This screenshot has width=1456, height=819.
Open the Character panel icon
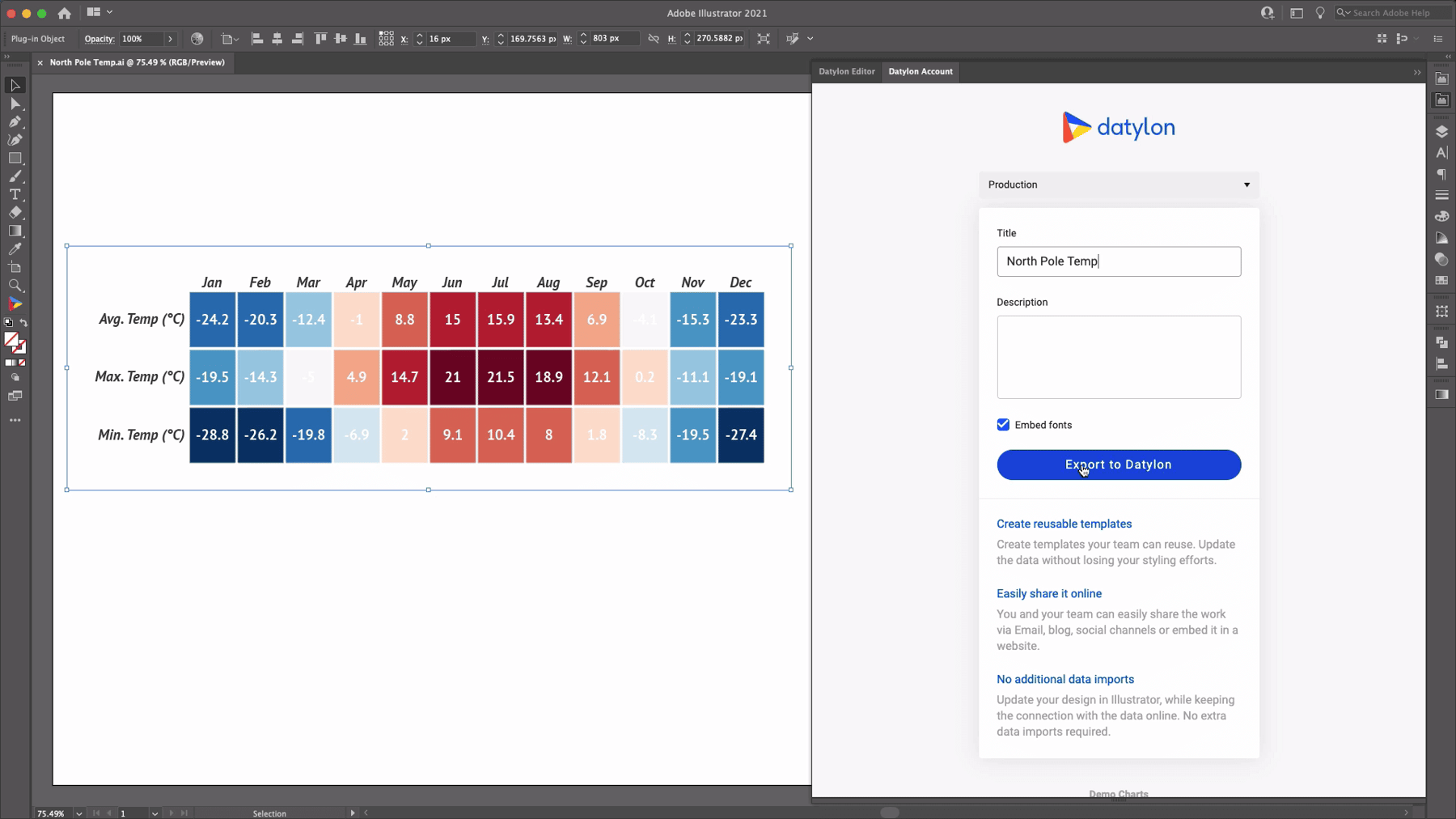click(x=1441, y=151)
